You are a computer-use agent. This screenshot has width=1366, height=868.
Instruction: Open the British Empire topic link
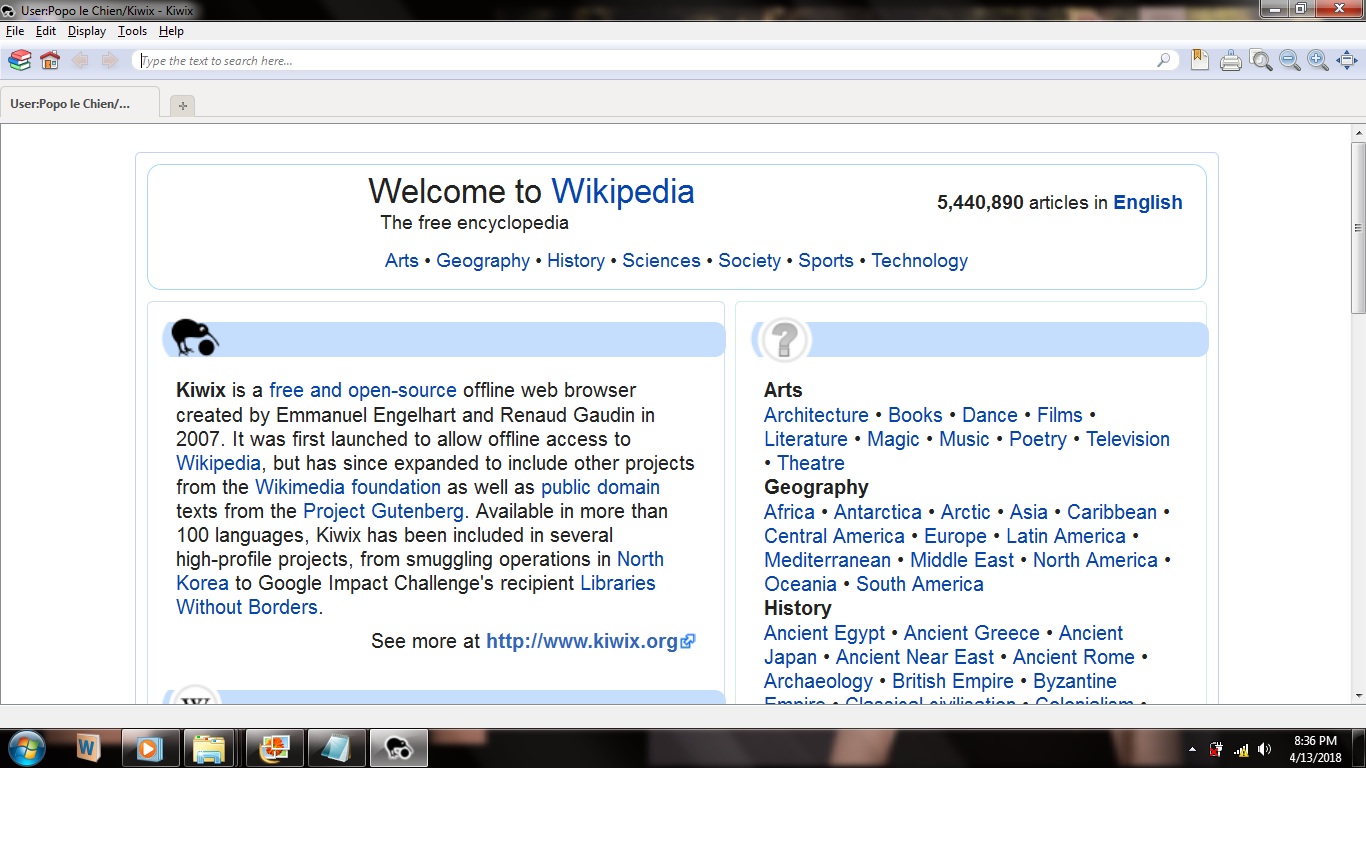click(953, 681)
